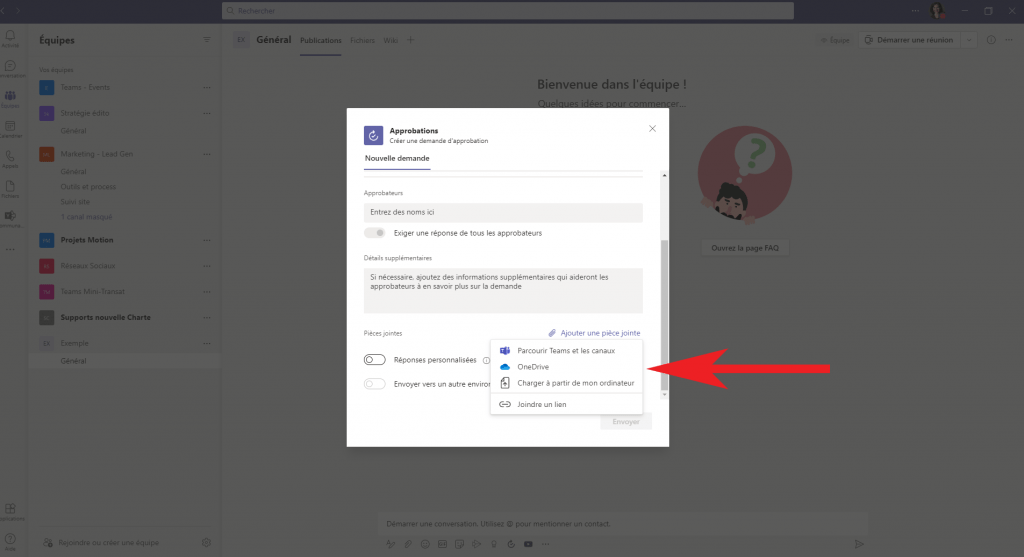
Task: Click the send arrow in compose bar
Action: (x=859, y=544)
